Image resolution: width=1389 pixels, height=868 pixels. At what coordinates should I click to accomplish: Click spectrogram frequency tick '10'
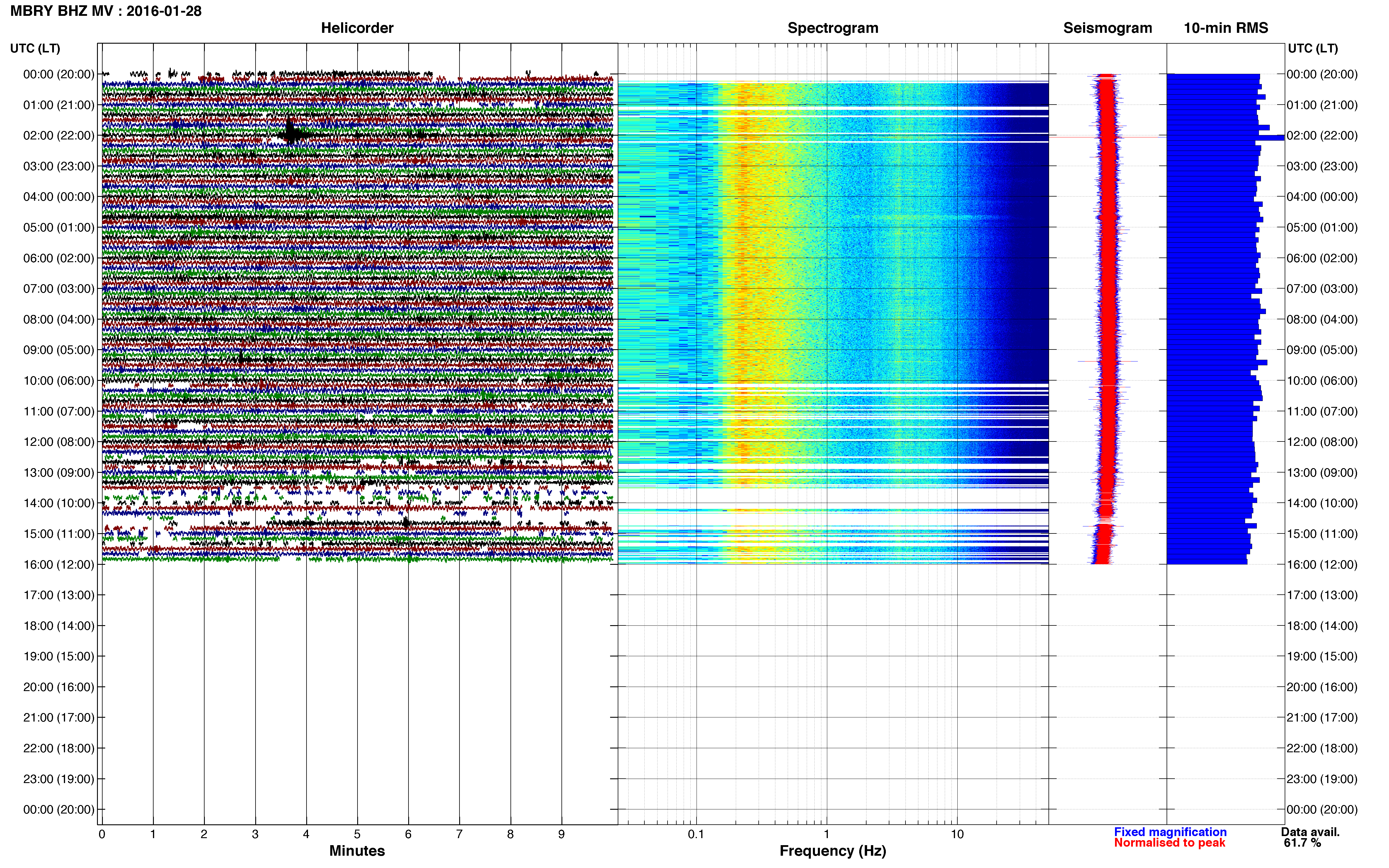[x=957, y=834]
